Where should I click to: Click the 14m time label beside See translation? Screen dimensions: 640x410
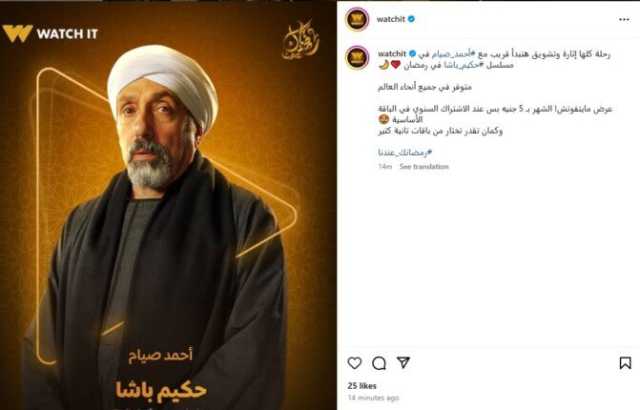pos(385,166)
